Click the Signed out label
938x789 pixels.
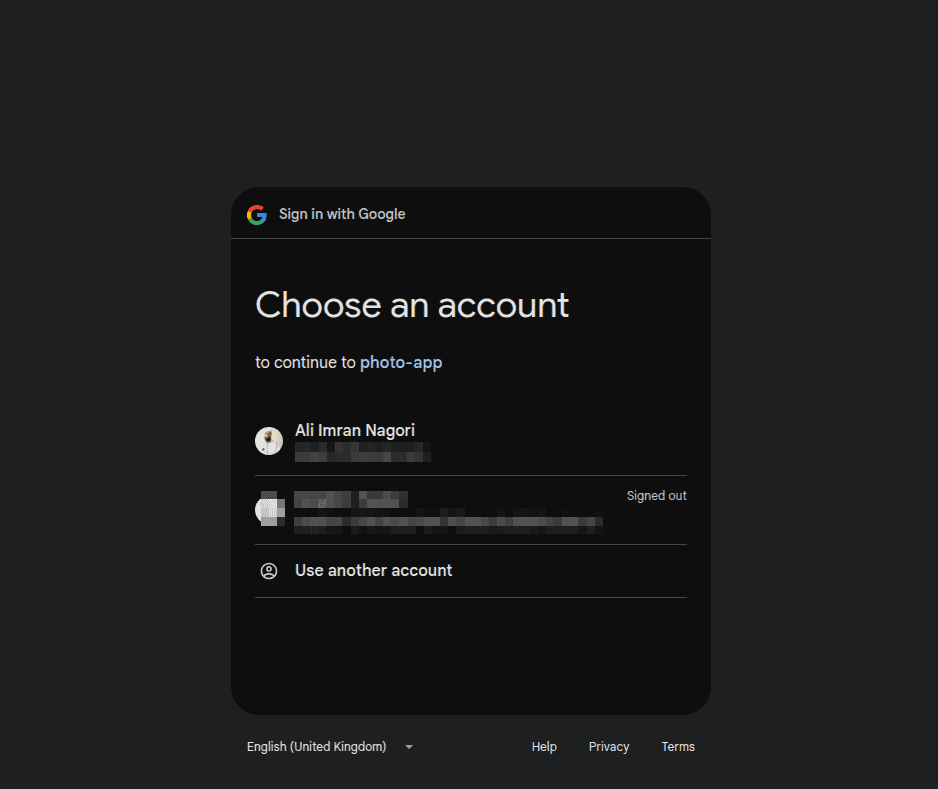656,495
